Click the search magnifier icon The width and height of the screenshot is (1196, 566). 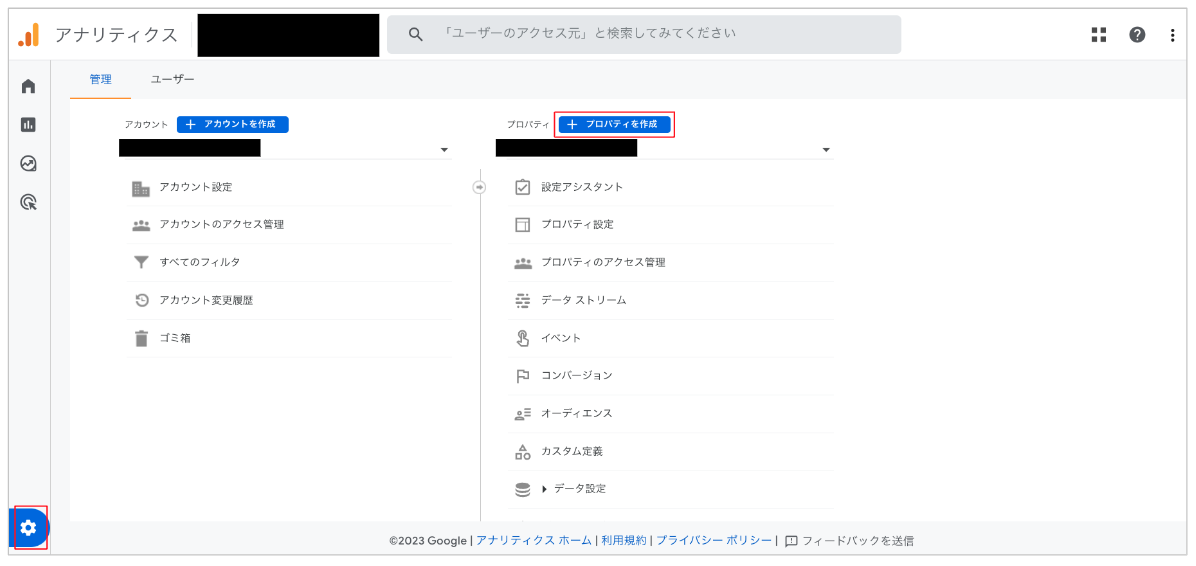[x=416, y=34]
